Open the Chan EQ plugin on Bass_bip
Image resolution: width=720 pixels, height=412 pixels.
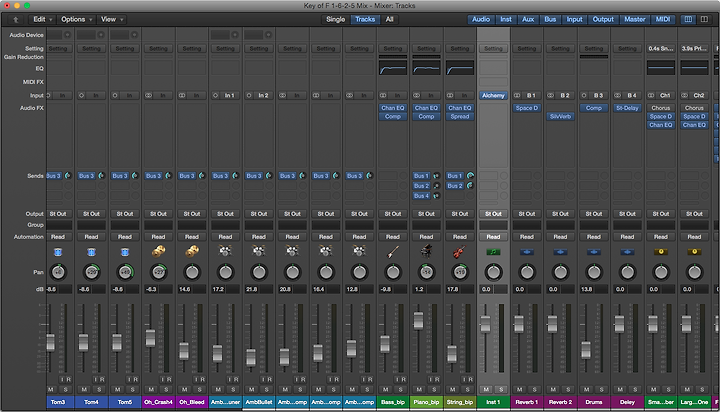tap(393, 108)
